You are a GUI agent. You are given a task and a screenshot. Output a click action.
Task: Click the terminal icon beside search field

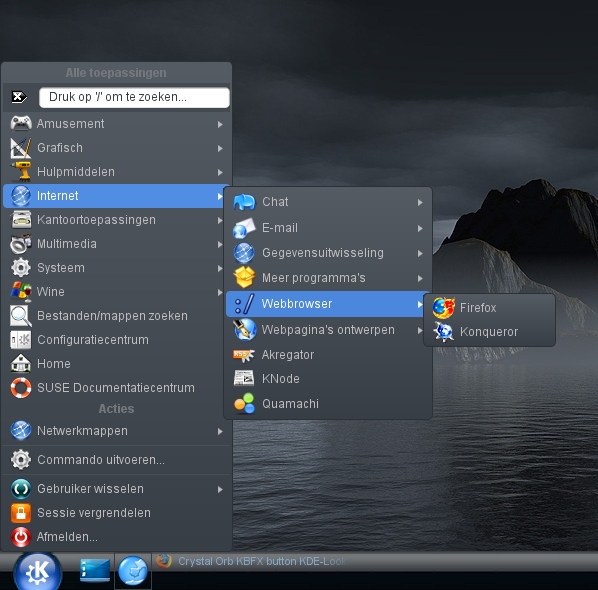(x=19, y=97)
